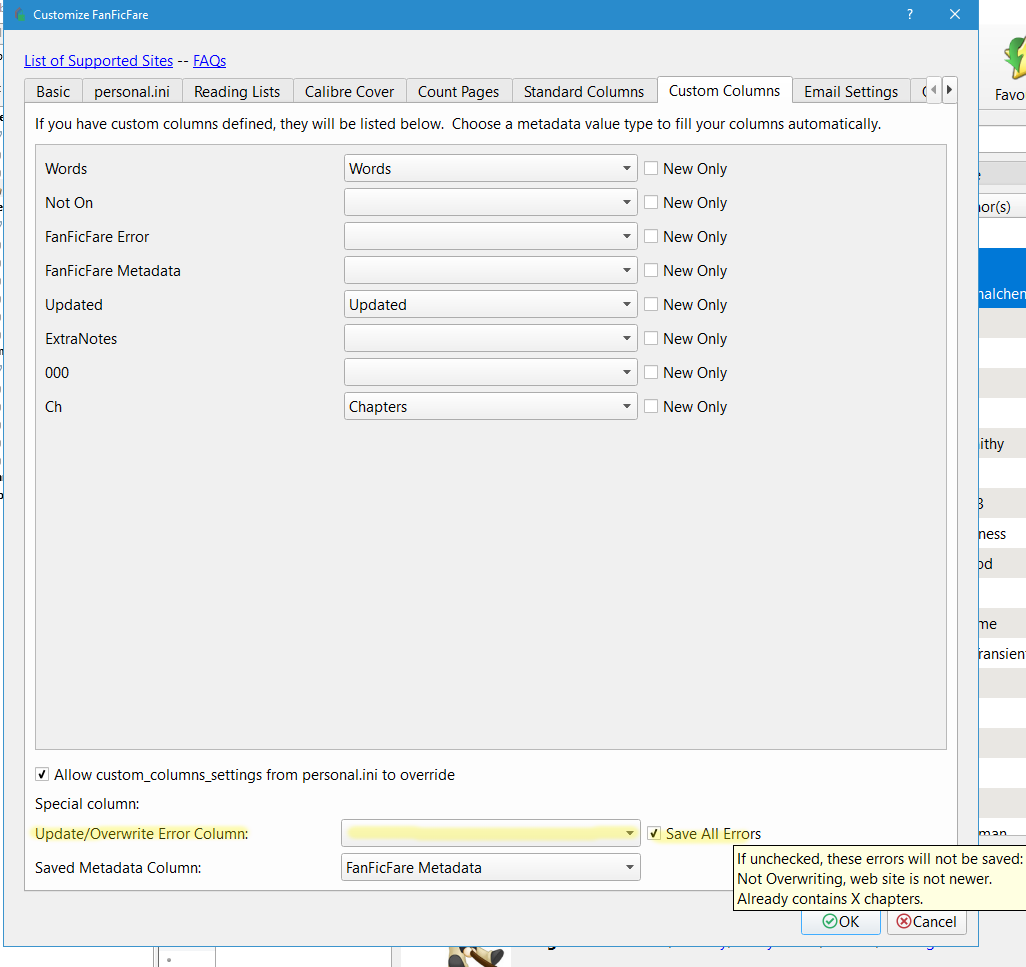The height and width of the screenshot is (967, 1026).
Task: Open the Reading Lists tab
Action: (x=237, y=92)
